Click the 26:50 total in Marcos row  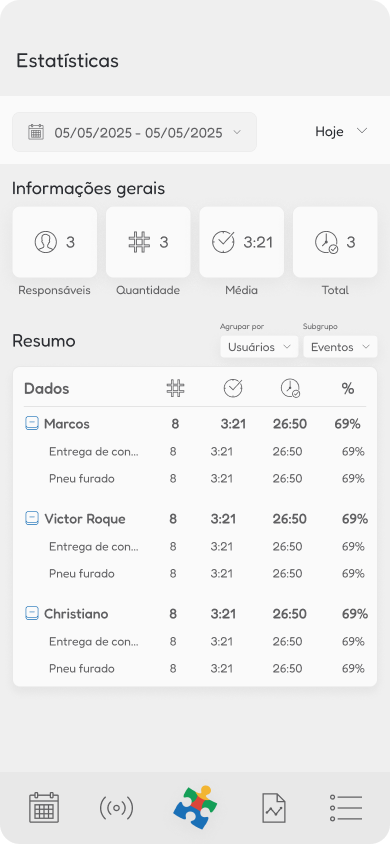290,424
